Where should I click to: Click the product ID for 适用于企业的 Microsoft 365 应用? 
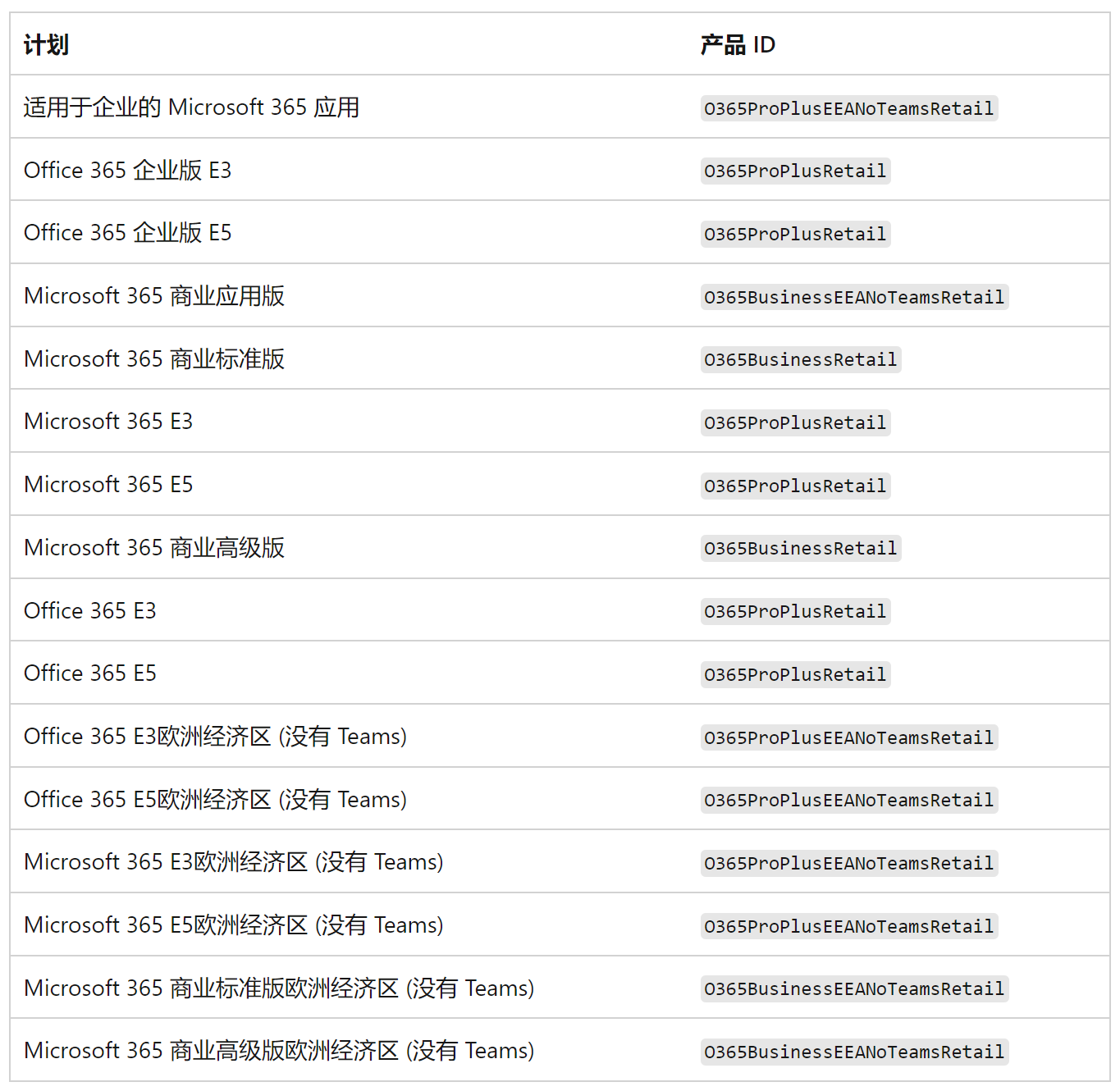coord(849,108)
